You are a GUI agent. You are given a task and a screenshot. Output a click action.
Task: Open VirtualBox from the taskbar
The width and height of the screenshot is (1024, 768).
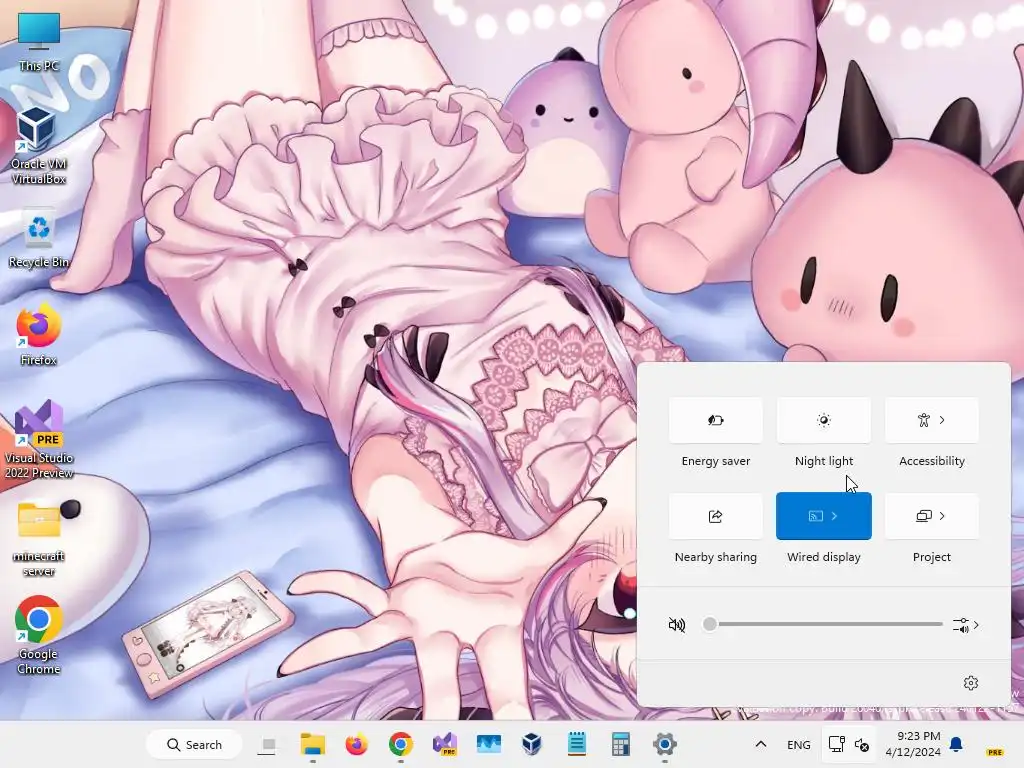[x=532, y=744]
